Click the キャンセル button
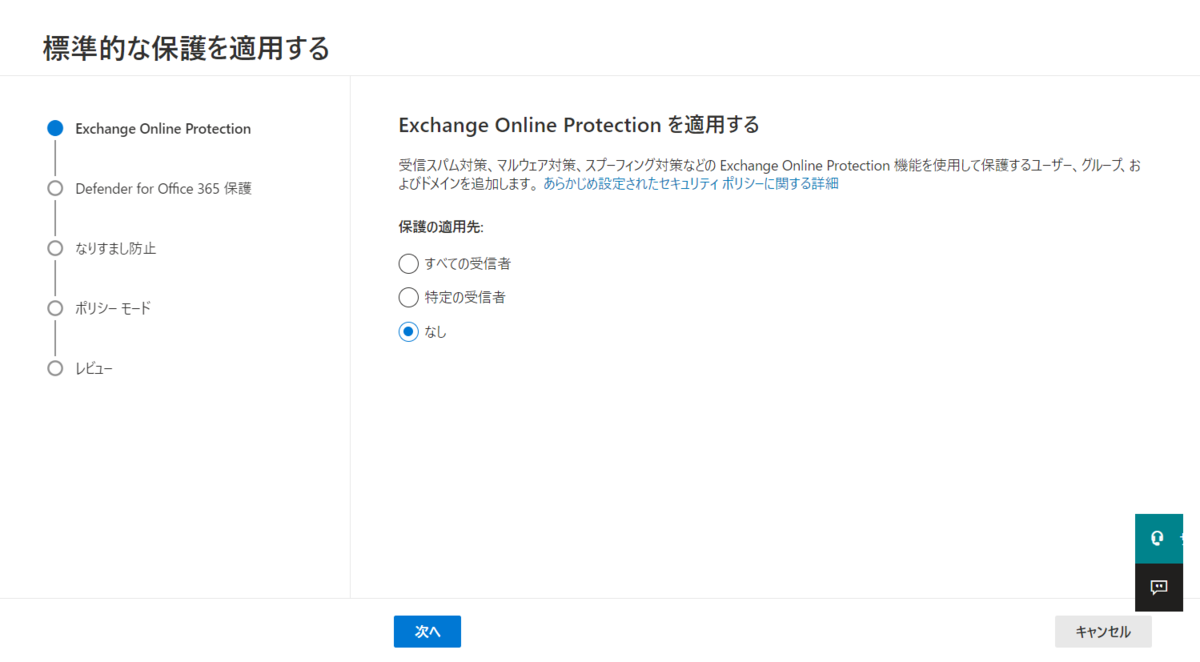The image size is (1200, 662). pos(1103,631)
